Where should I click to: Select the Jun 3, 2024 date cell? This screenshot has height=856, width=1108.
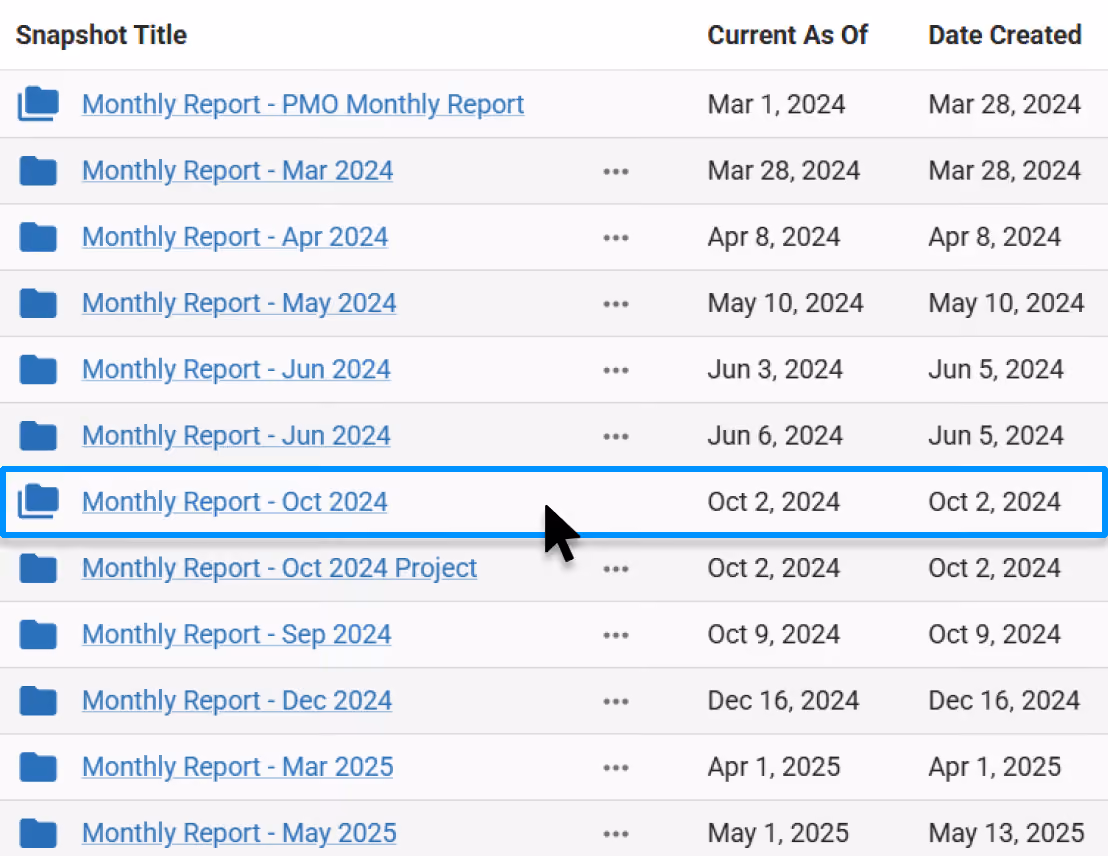point(774,370)
